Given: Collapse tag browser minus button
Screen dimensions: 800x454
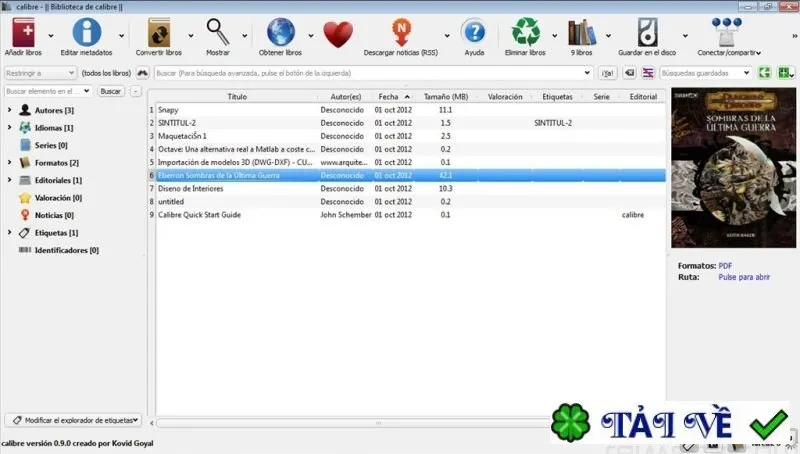Looking at the screenshot, I should coord(135,91).
